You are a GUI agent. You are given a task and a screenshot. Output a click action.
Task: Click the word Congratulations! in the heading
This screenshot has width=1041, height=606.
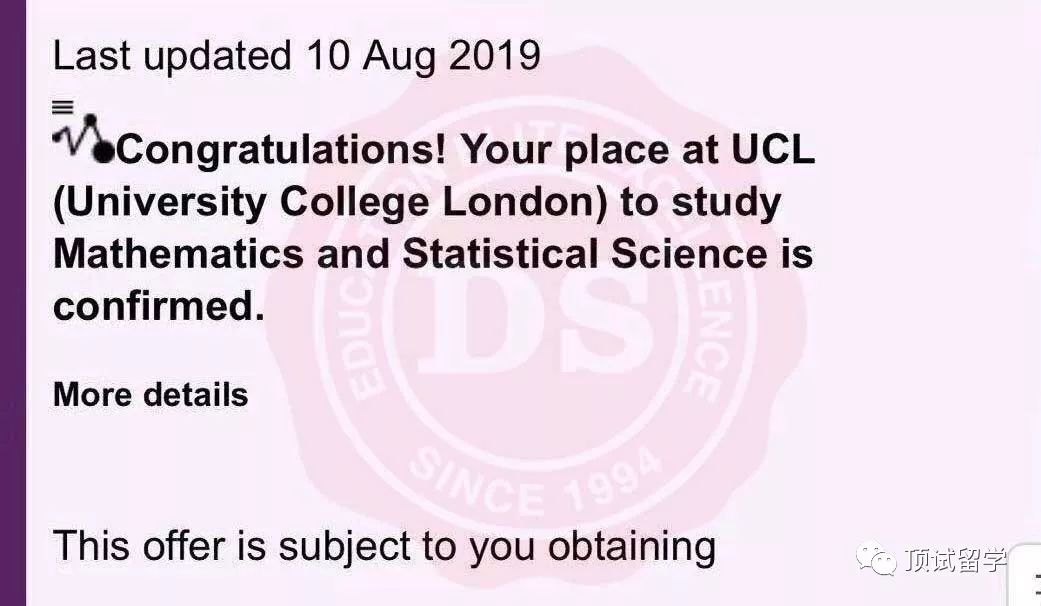[282, 151]
